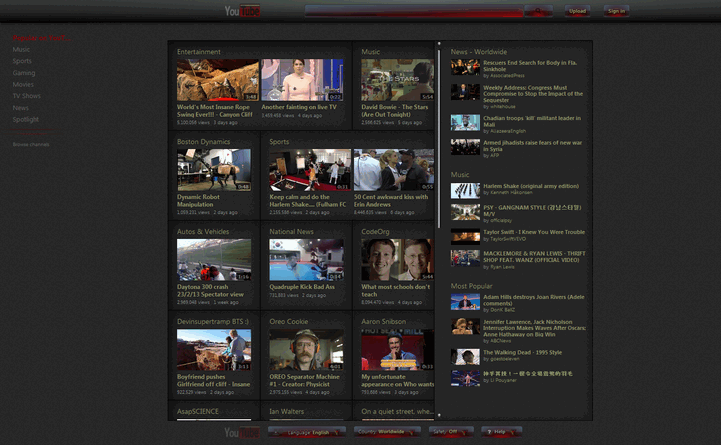Open Macklemore Thrift Shop video link
The width and height of the screenshot is (721, 445).
(534, 257)
